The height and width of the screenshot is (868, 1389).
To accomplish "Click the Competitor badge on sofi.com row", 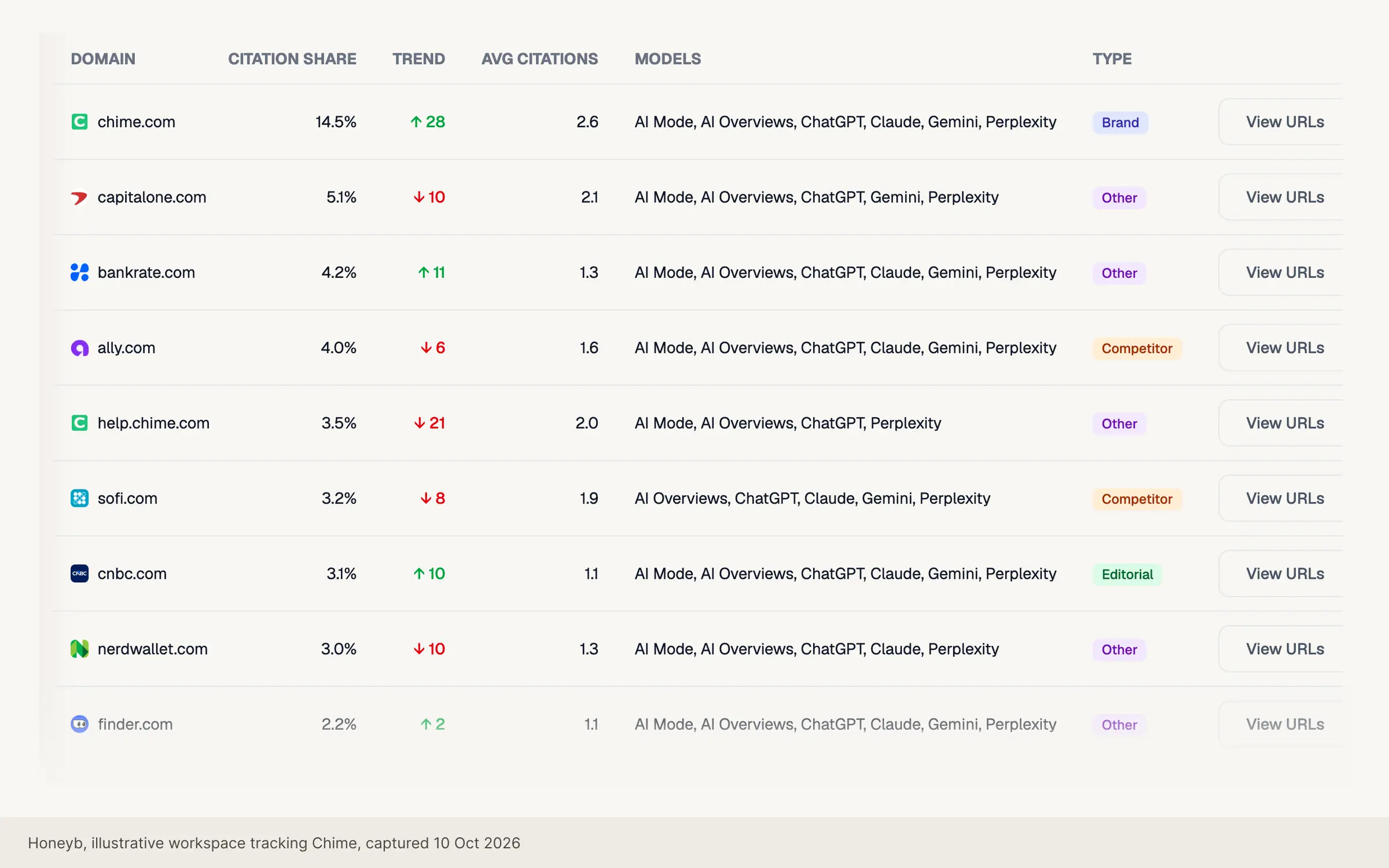I will coord(1137,499).
